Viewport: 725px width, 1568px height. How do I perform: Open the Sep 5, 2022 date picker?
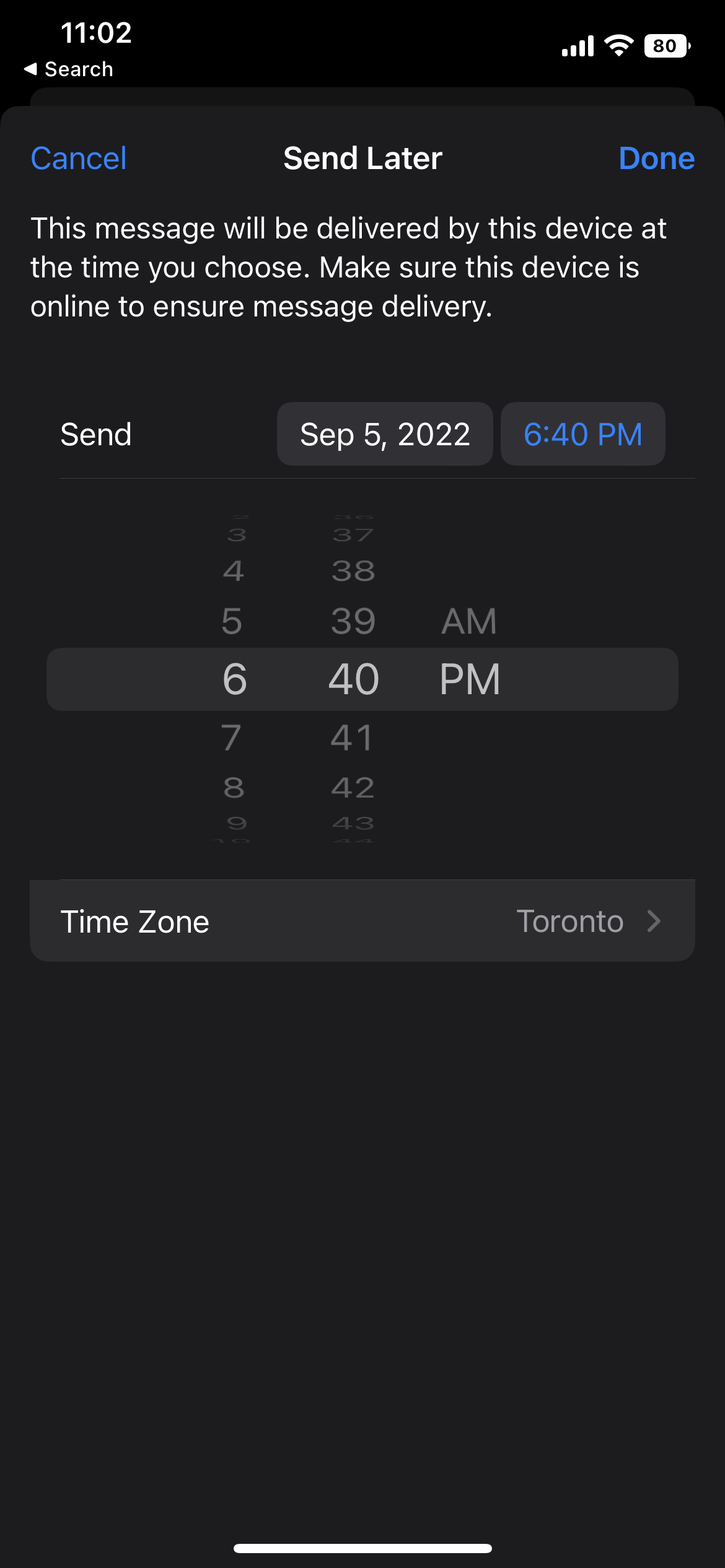(385, 434)
